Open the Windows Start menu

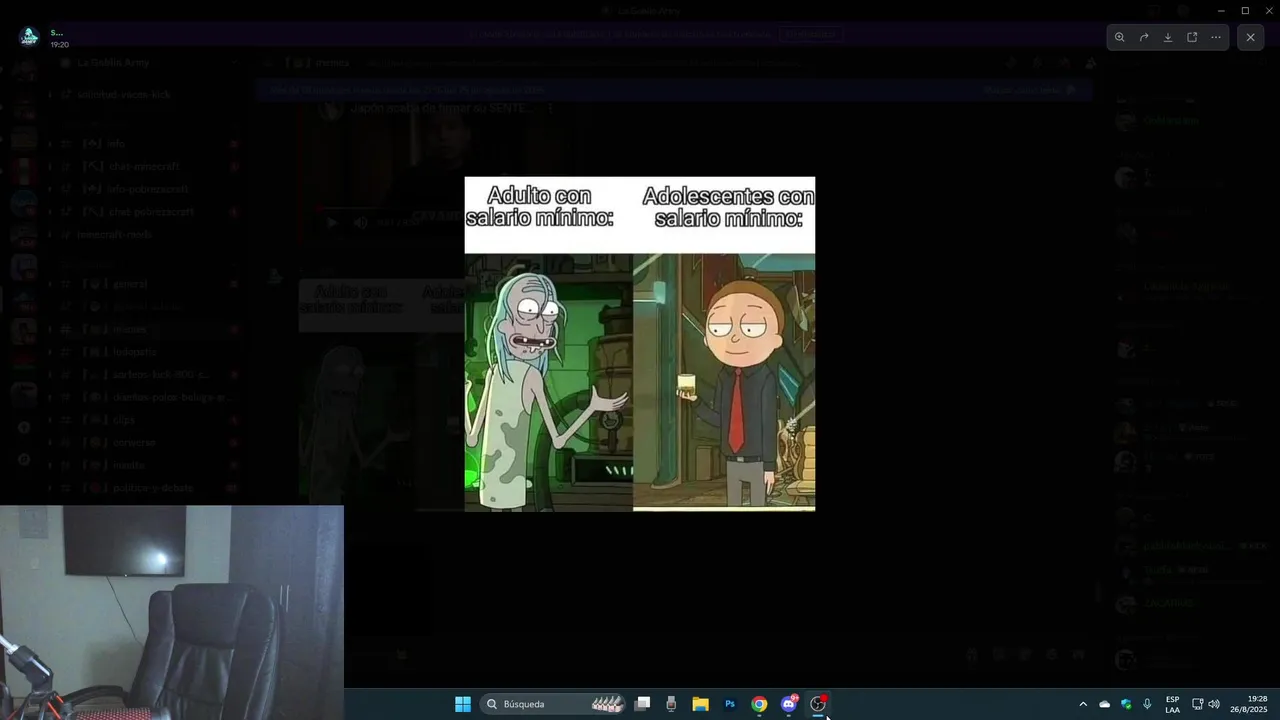coord(463,704)
